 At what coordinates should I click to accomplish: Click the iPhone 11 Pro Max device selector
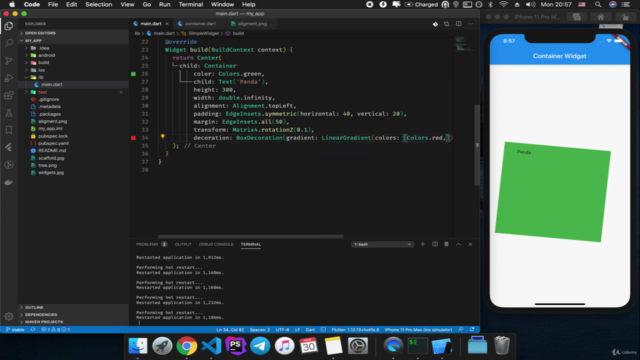click(x=418, y=329)
